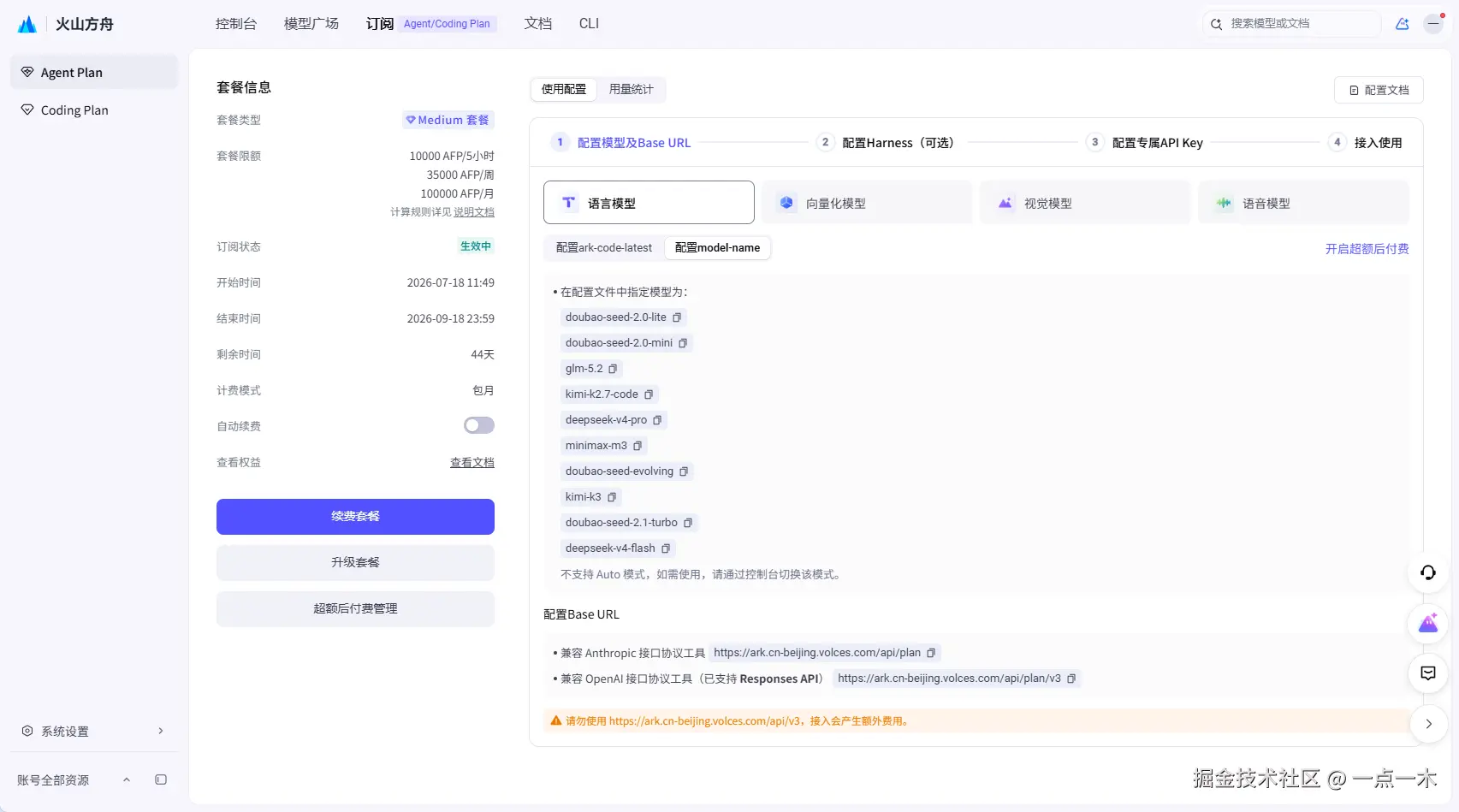Go to step 2 配置Harness
The image size is (1459, 812).
point(886,143)
